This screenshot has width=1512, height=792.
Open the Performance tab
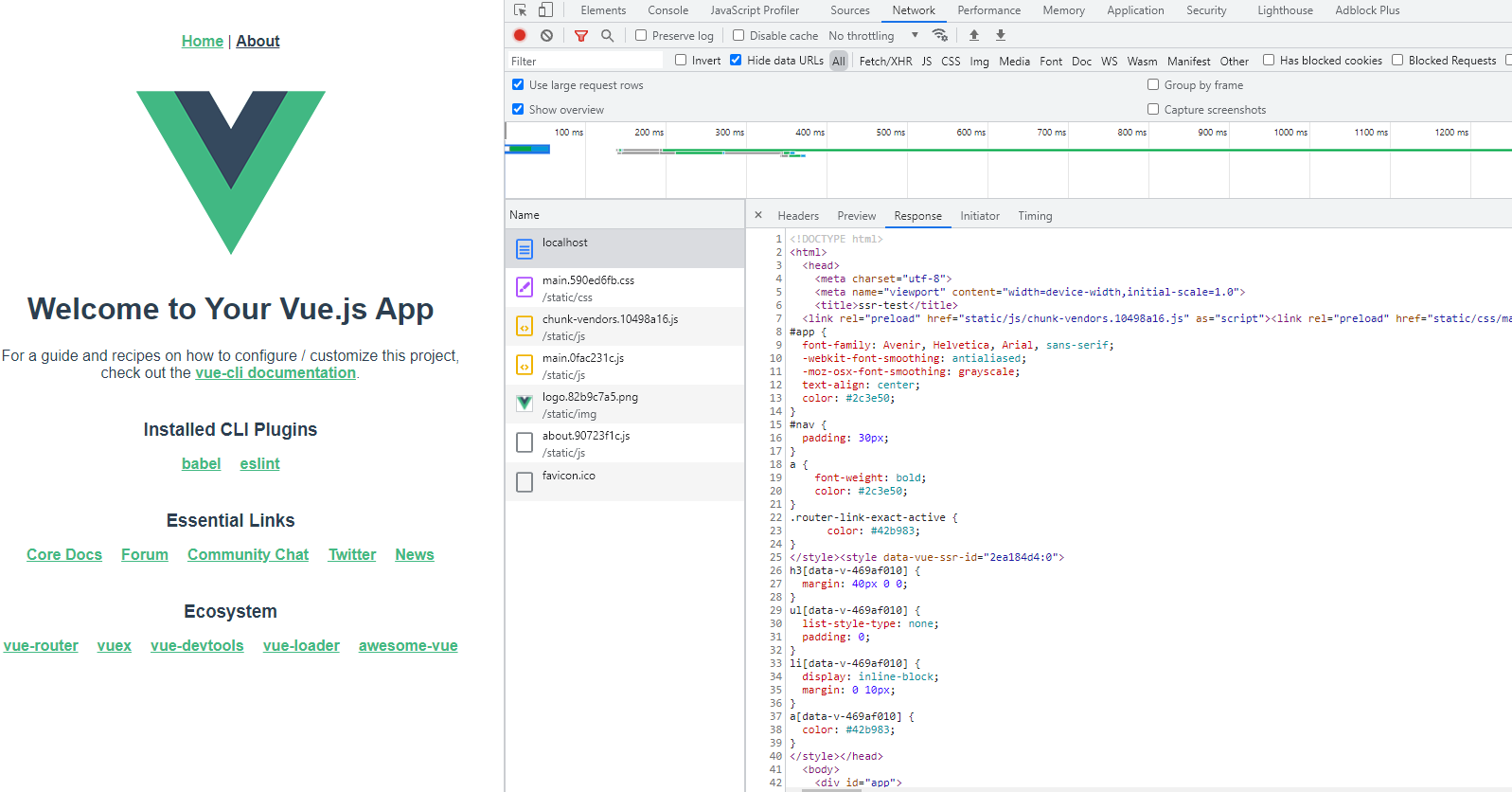988,10
